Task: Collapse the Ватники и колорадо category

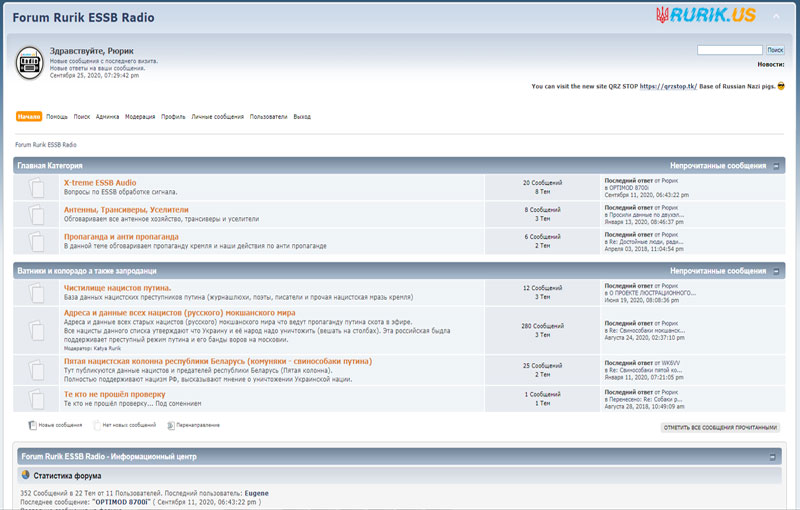Action: pyautogui.click(x=776, y=271)
